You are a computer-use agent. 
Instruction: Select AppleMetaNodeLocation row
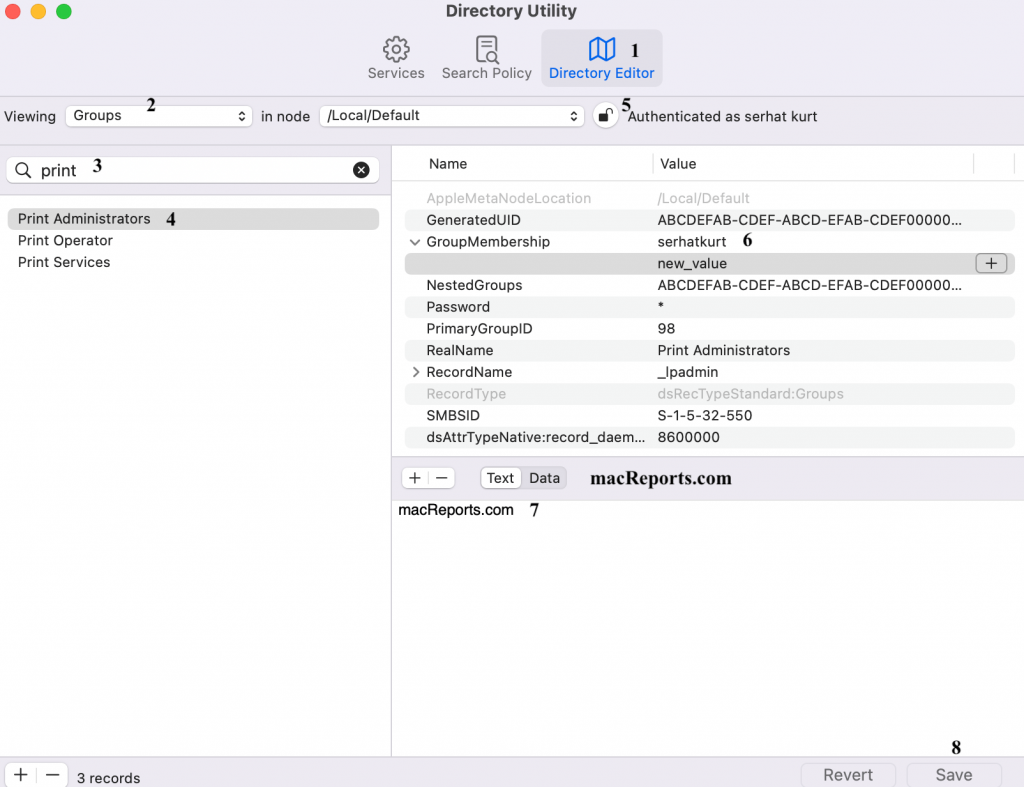coord(709,198)
